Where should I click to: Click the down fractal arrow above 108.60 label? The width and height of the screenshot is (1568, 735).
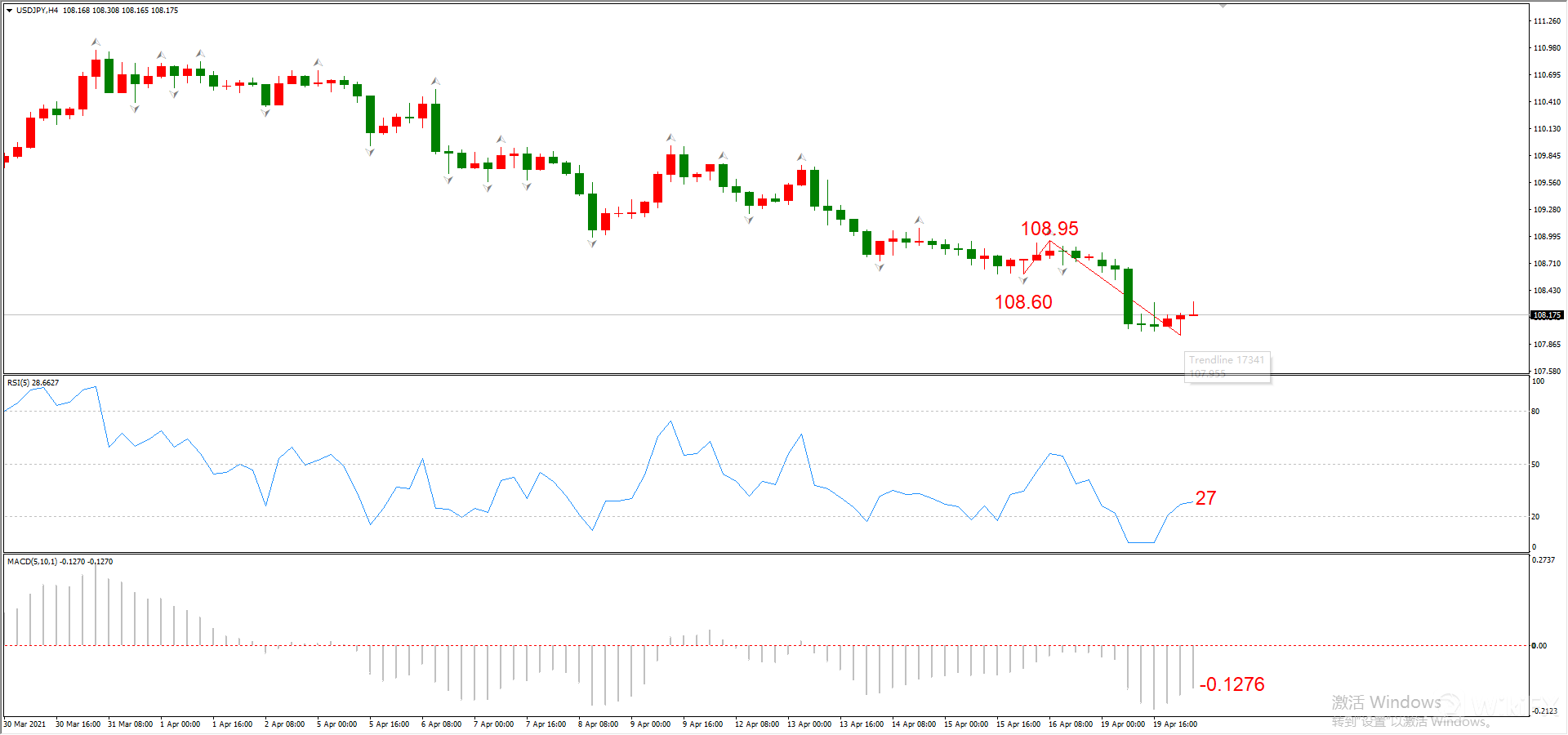[x=1023, y=280]
